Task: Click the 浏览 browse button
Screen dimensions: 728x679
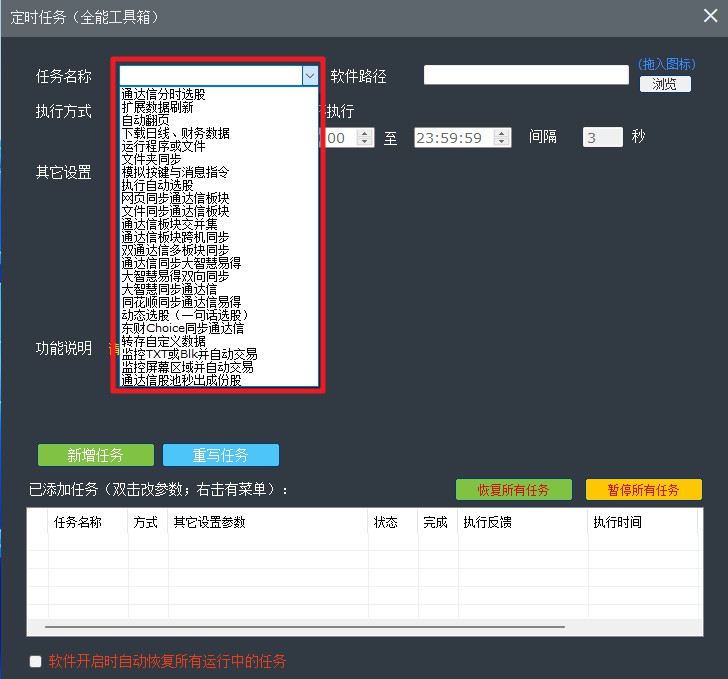Action: [x=664, y=84]
